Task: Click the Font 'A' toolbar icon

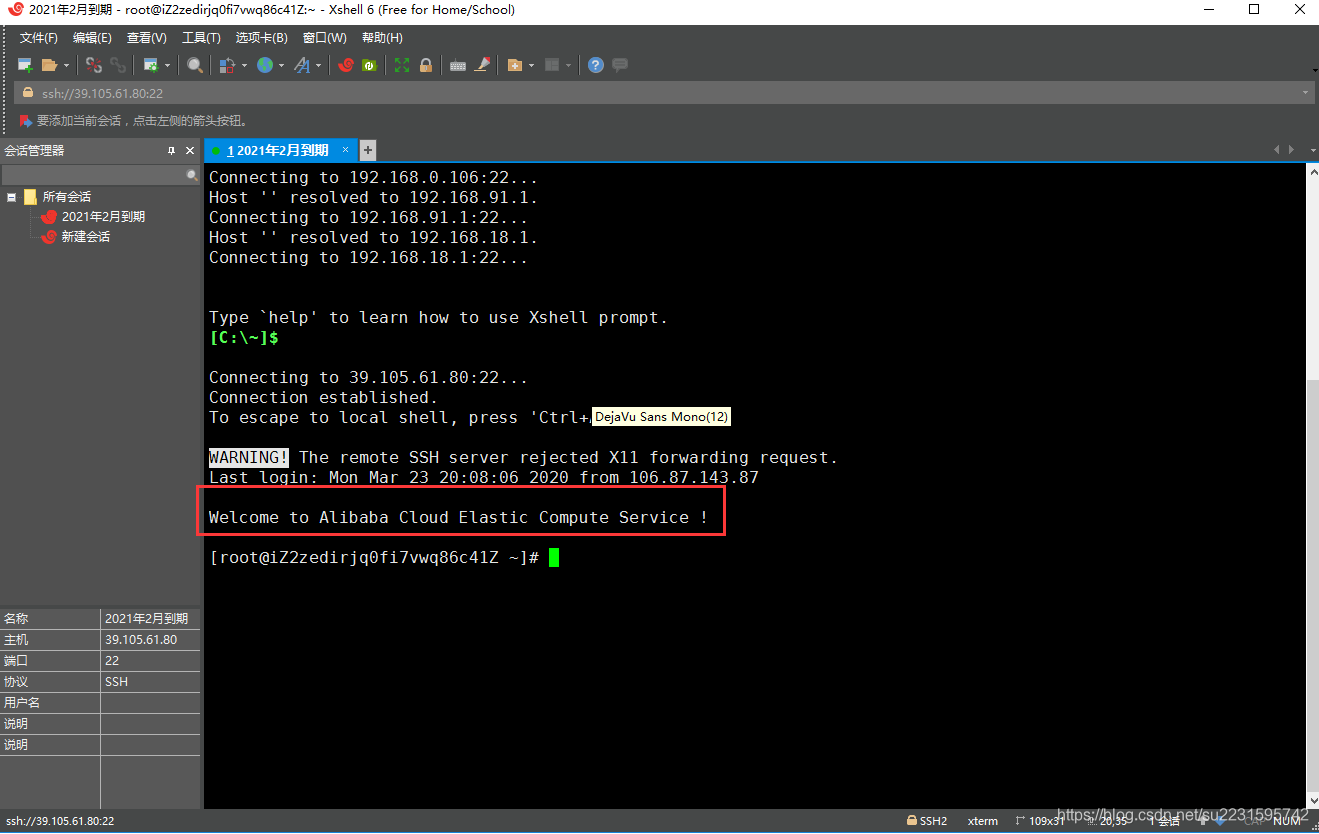Action: coord(302,65)
